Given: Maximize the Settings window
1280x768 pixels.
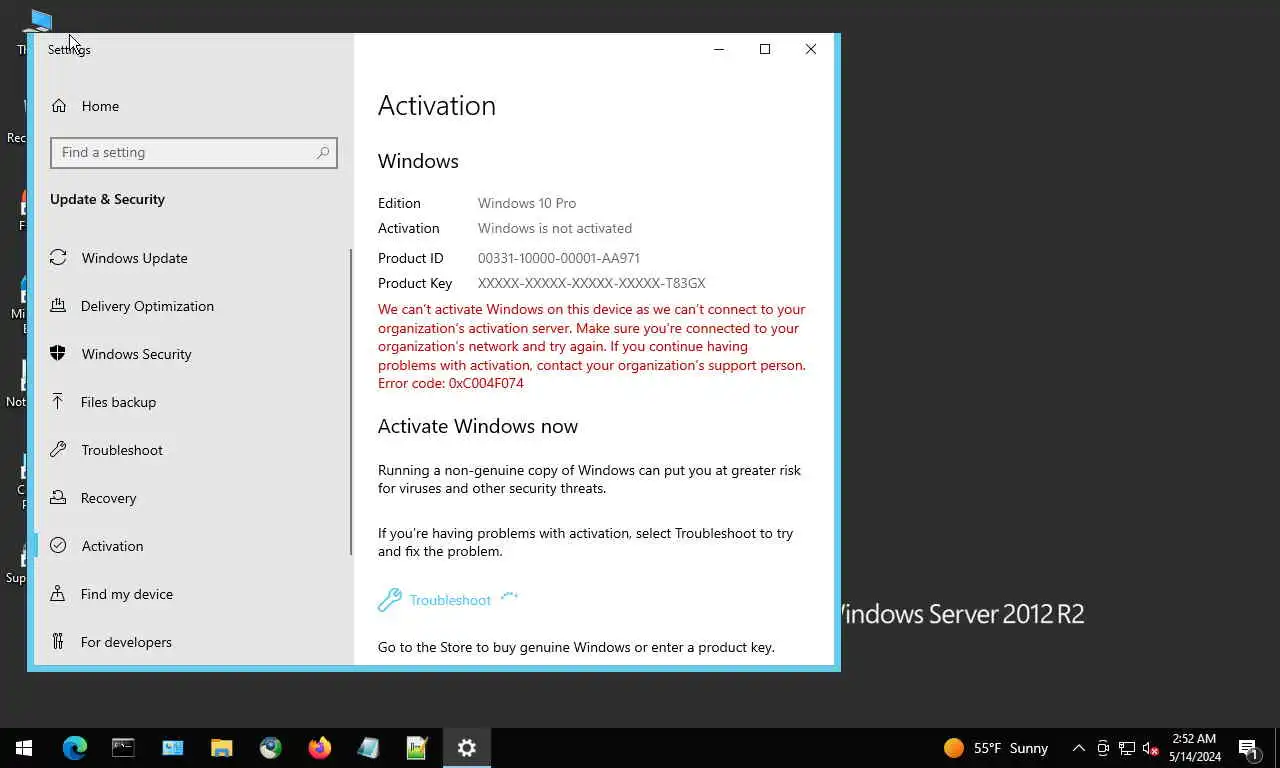Looking at the screenshot, I should 765,49.
